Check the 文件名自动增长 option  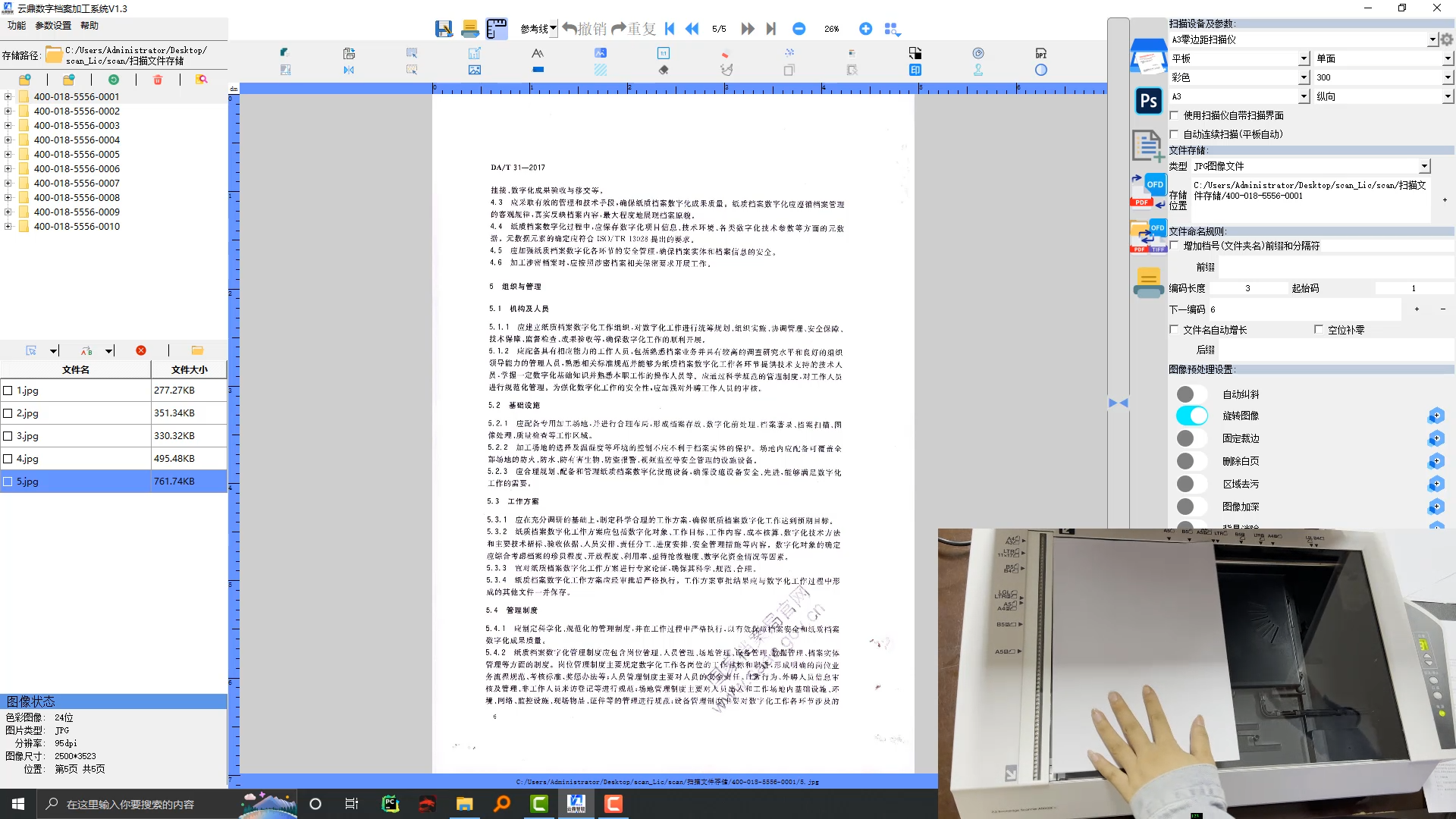[1175, 330]
